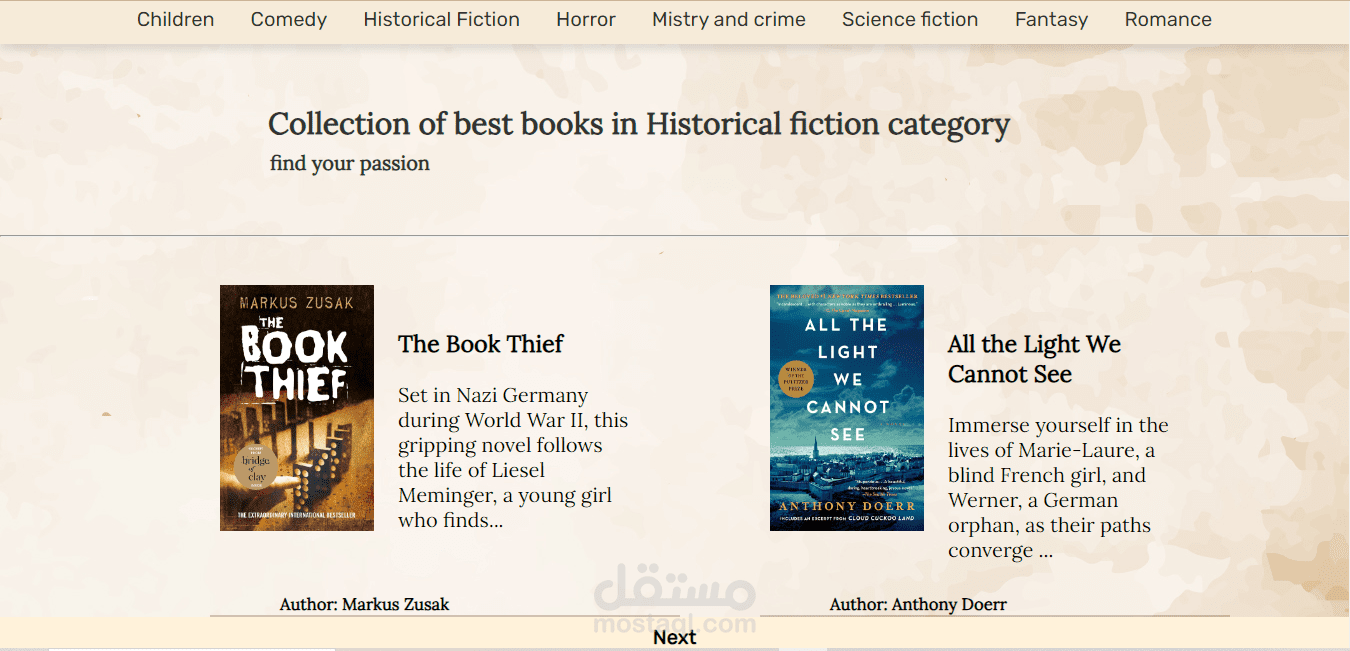This screenshot has height=651, width=1350.
Task: Click the Author: Anthony Doerr label
Action: point(918,604)
